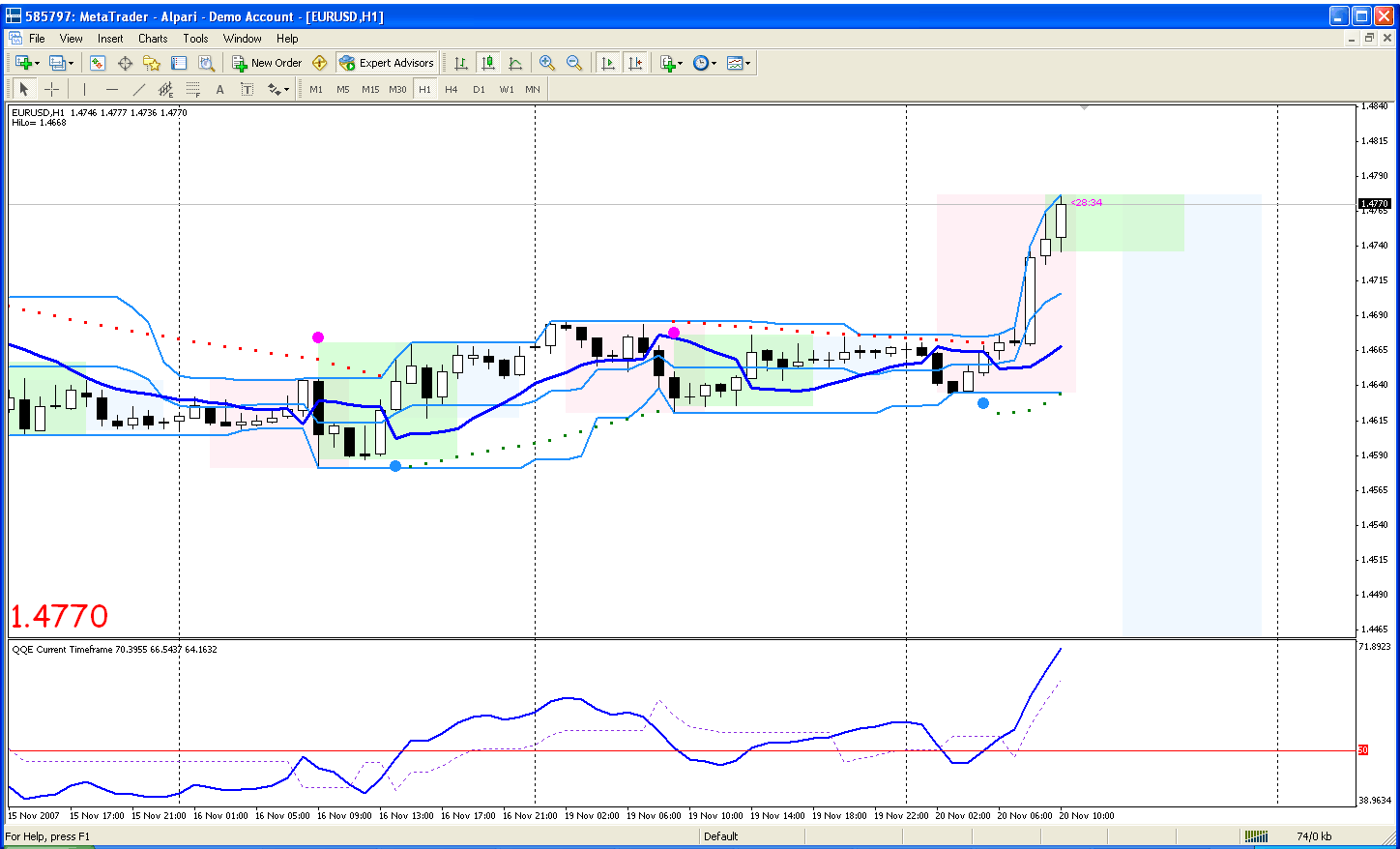Open the Help menu
The width and height of the screenshot is (1400, 849).
(287, 39)
